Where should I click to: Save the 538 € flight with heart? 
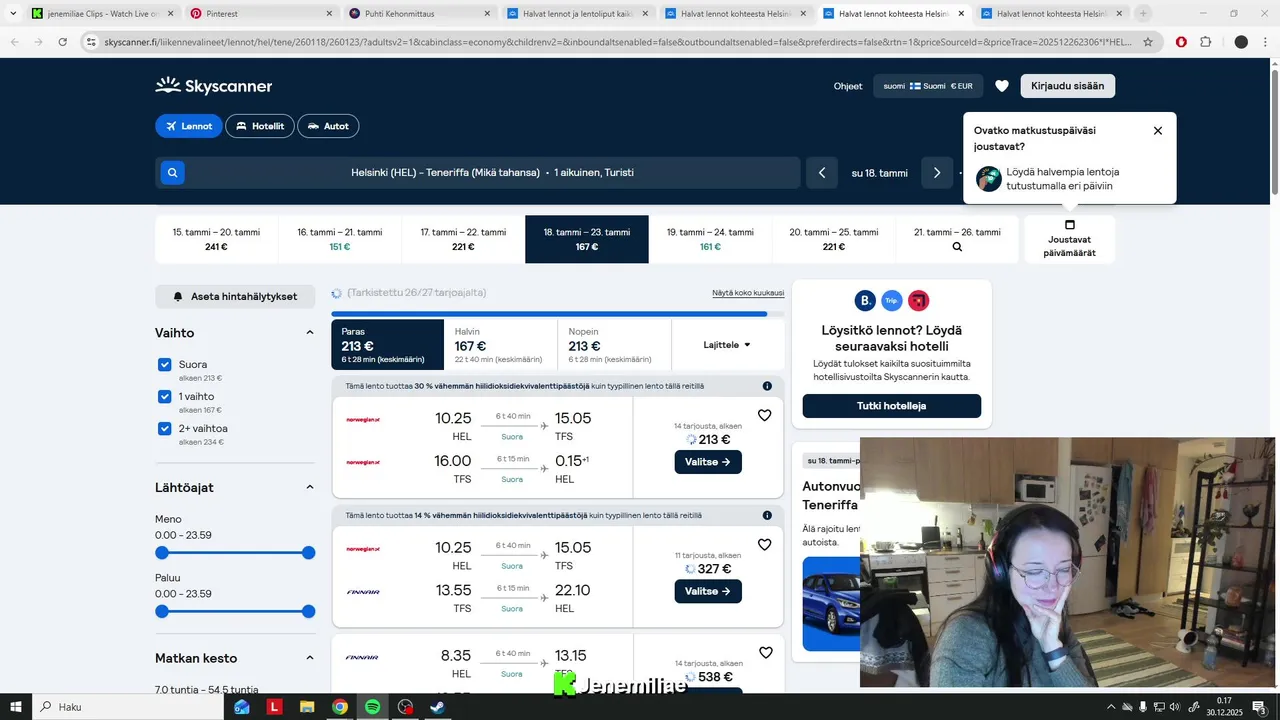[x=765, y=653]
